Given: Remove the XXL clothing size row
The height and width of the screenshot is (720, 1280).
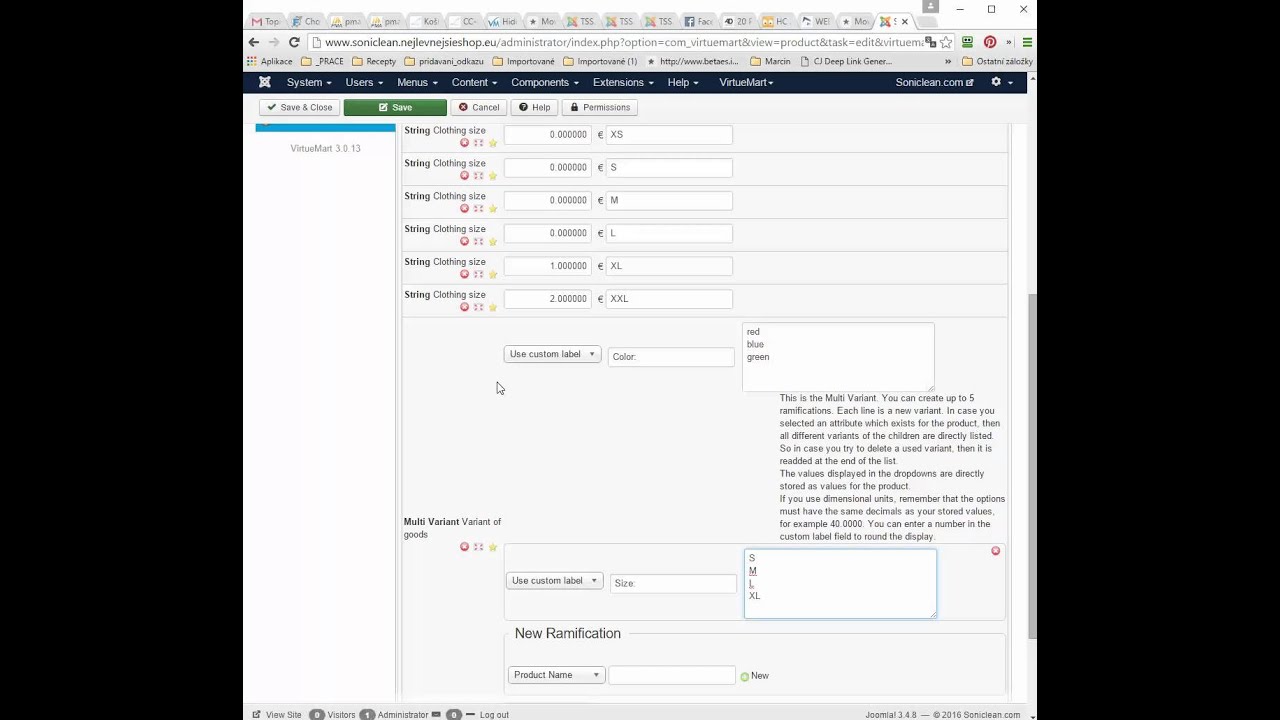Looking at the screenshot, I should coord(464,308).
